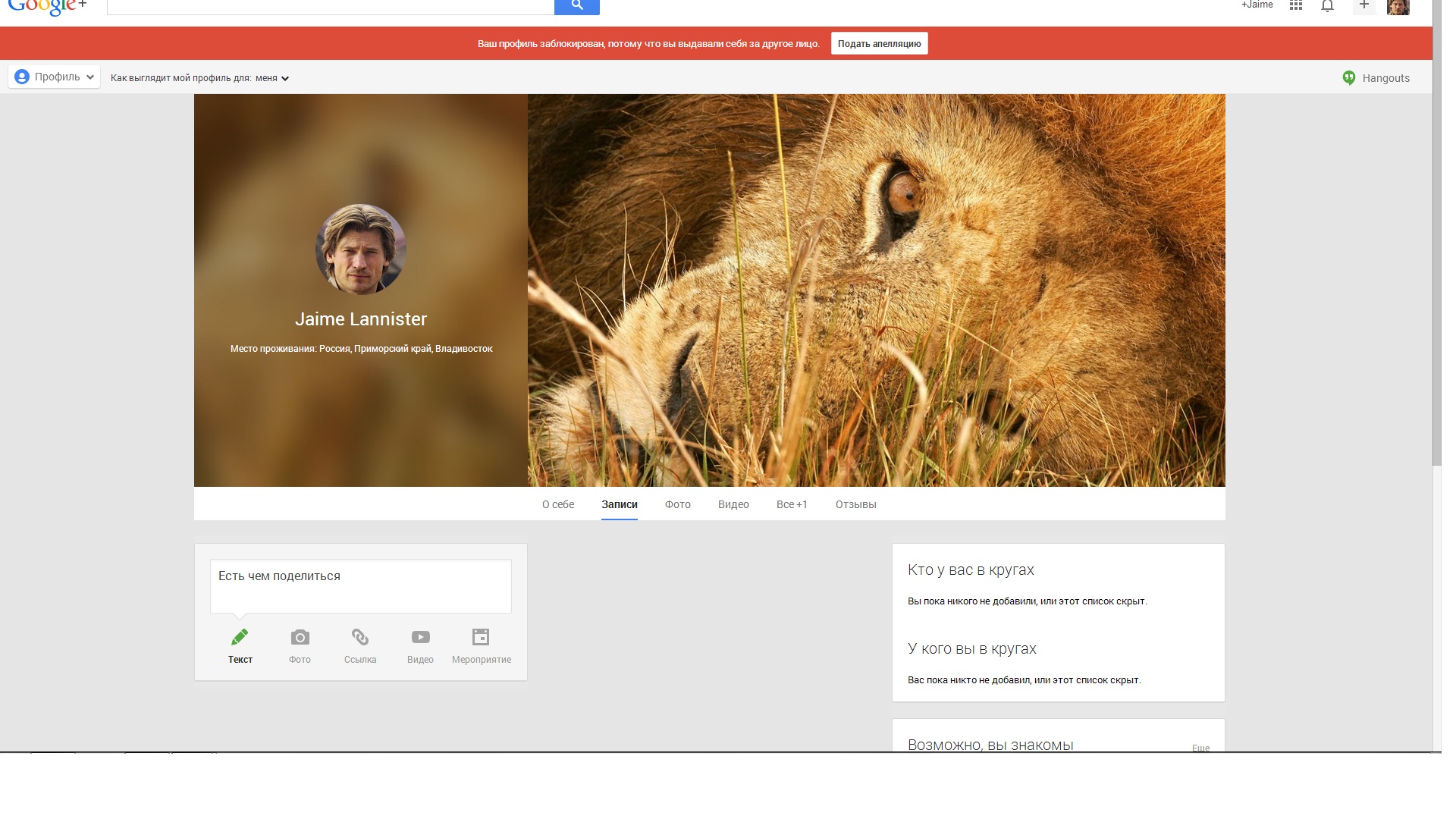Switch to the О себе tab

click(558, 504)
